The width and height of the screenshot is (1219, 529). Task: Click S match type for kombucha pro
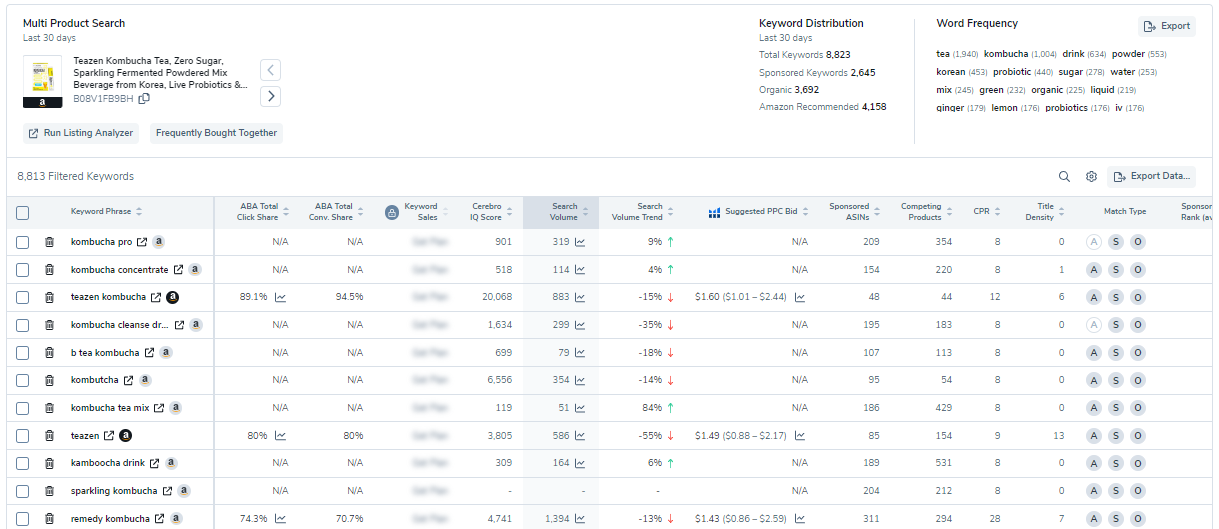pos(1116,242)
